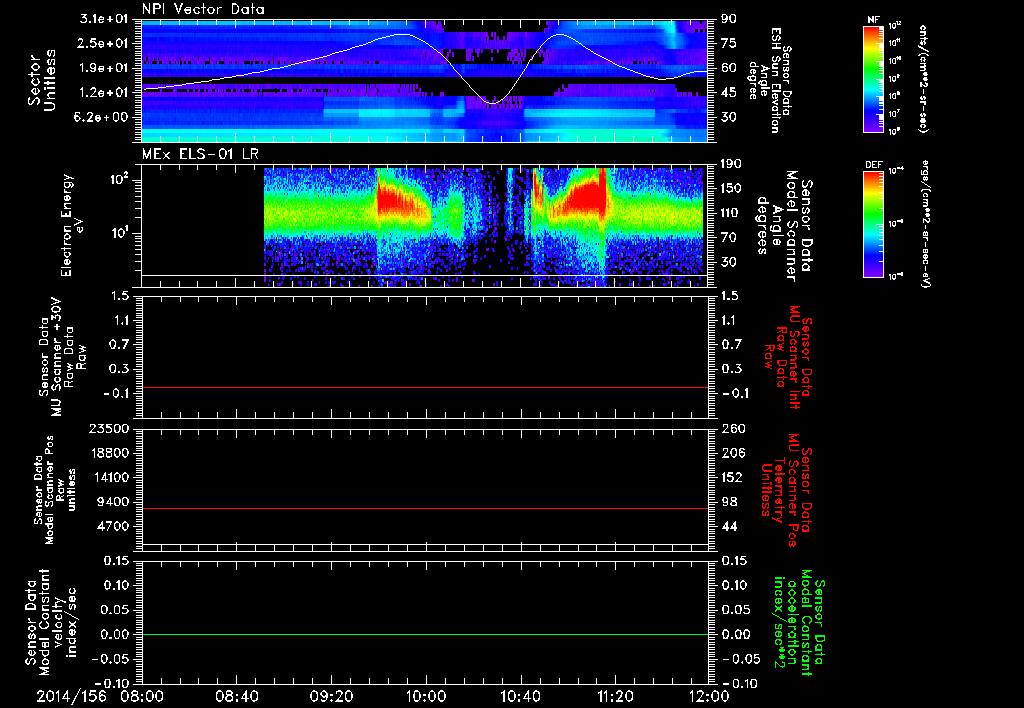
Task: Click the 'DEF' colorbar heading
Action: (x=874, y=165)
